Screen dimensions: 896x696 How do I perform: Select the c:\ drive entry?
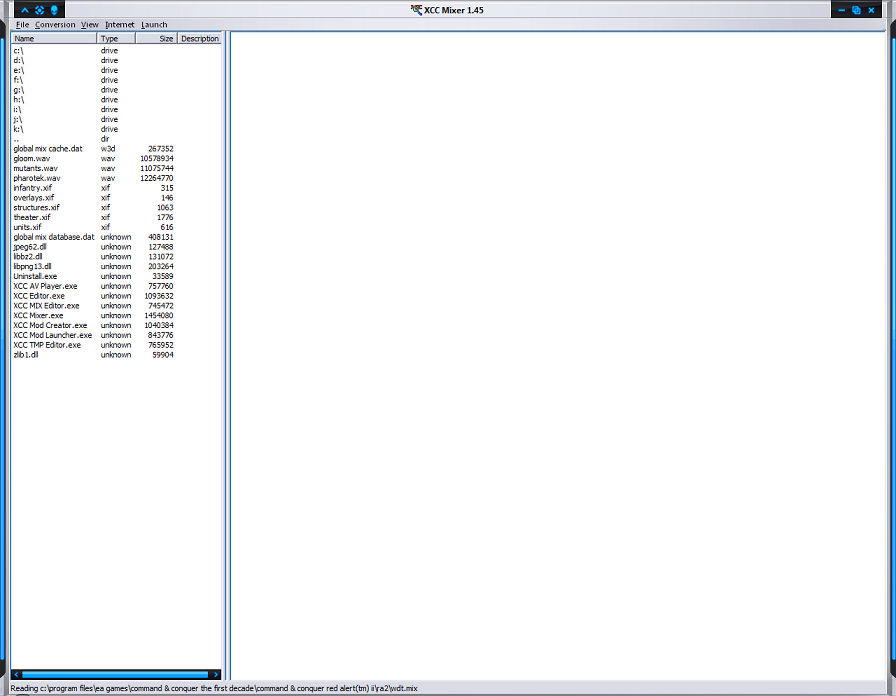[x=19, y=51]
